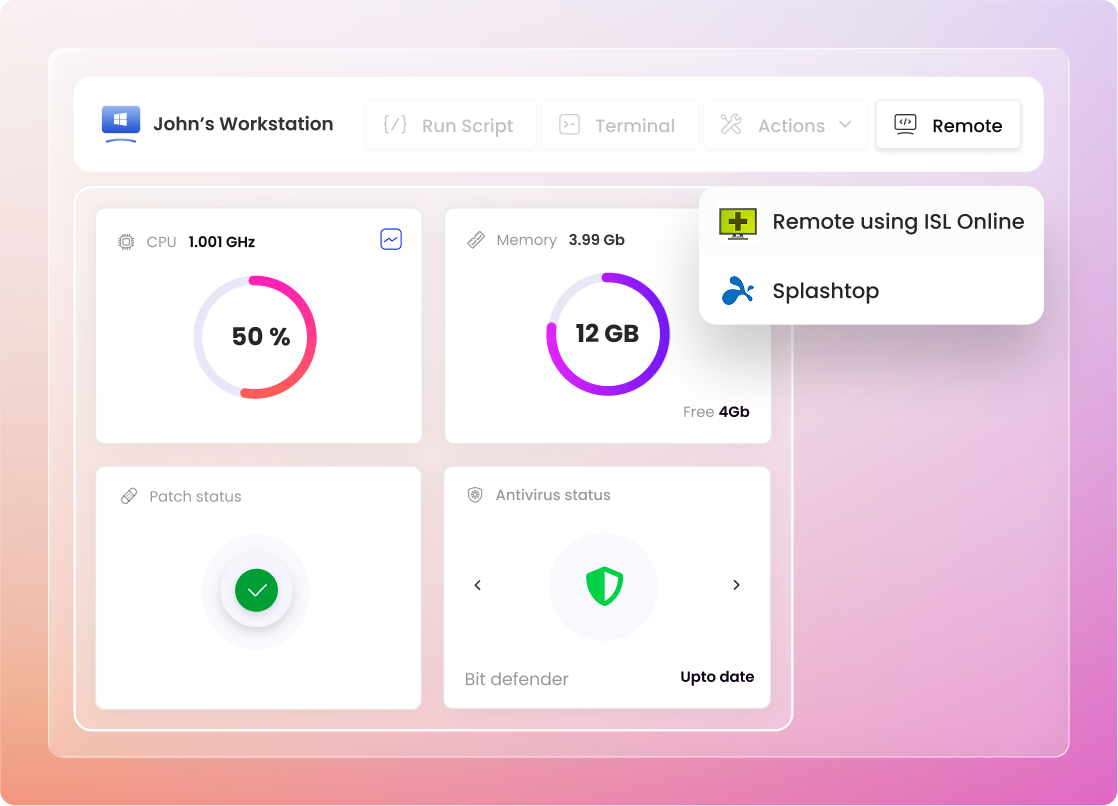Click the Run Script button
Image resolution: width=1118 pixels, height=806 pixels.
[450, 125]
